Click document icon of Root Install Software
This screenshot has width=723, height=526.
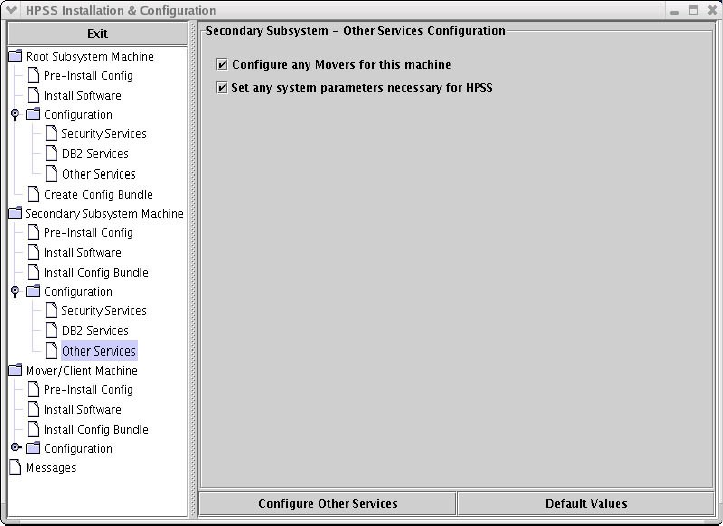(34, 95)
